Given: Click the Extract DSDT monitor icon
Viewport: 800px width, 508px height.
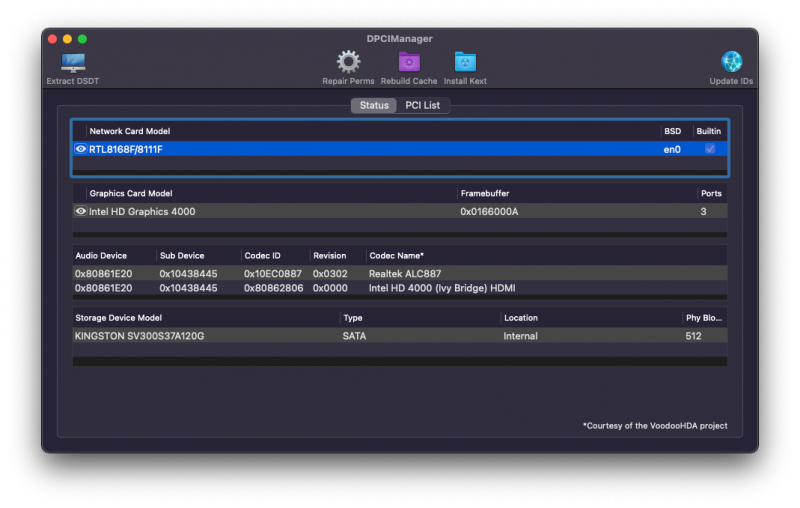Looking at the screenshot, I should pyautogui.click(x=73, y=63).
